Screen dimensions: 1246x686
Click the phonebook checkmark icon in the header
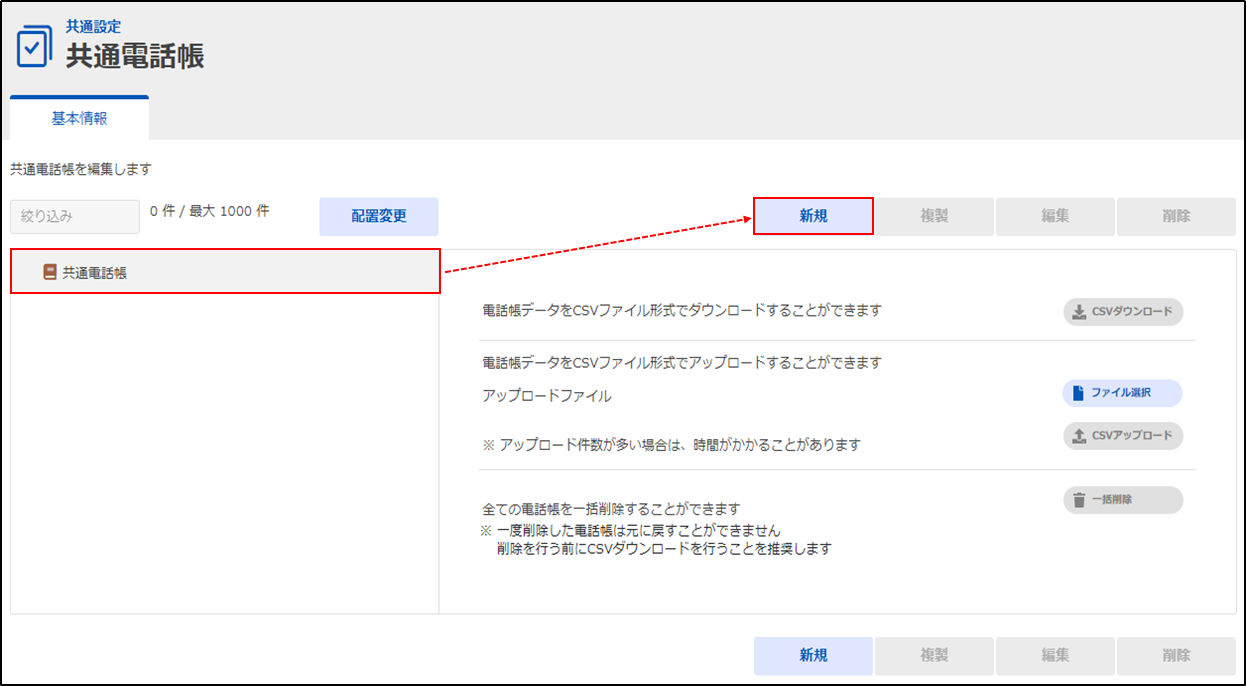point(34,46)
